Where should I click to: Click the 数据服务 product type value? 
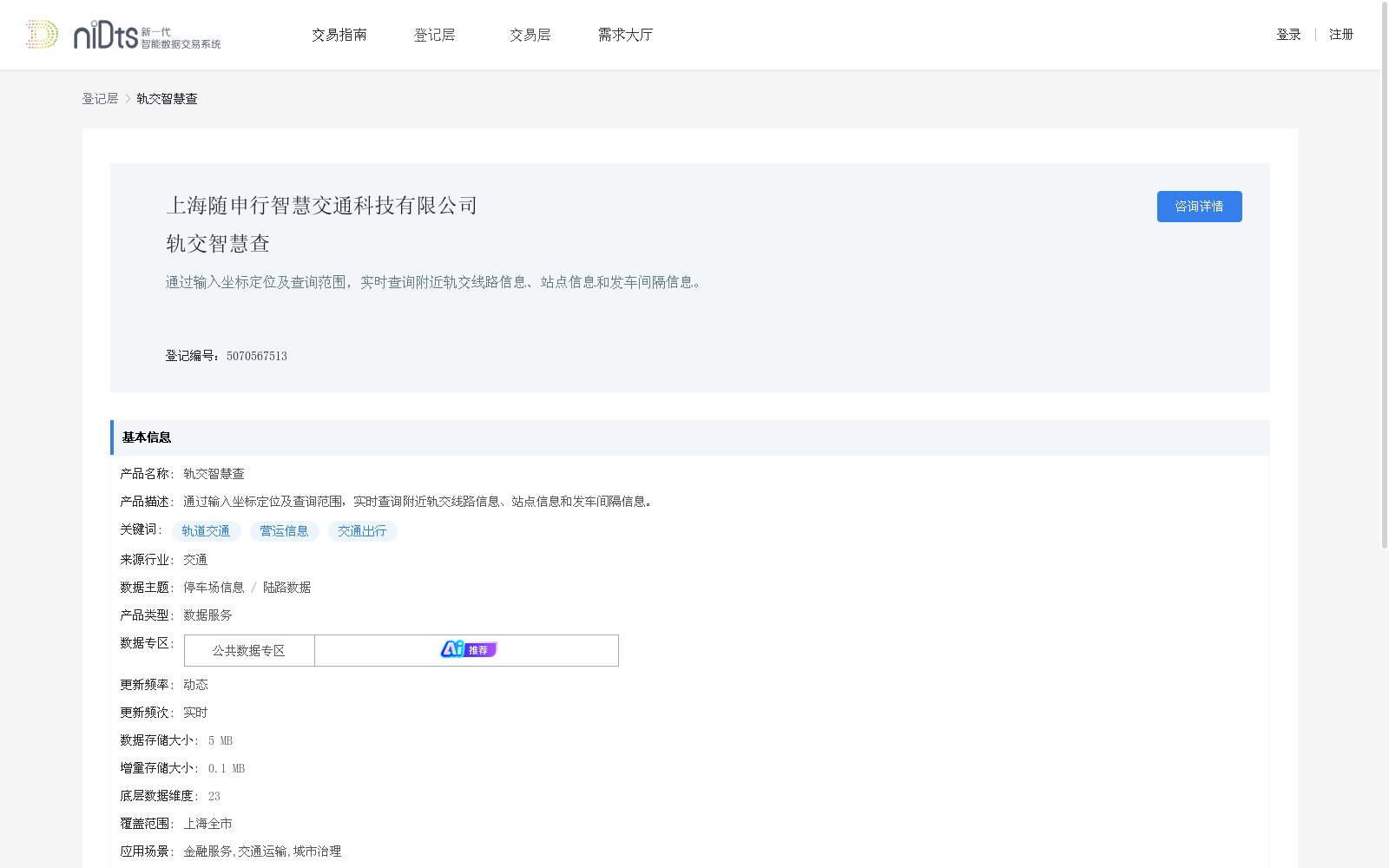pos(207,615)
